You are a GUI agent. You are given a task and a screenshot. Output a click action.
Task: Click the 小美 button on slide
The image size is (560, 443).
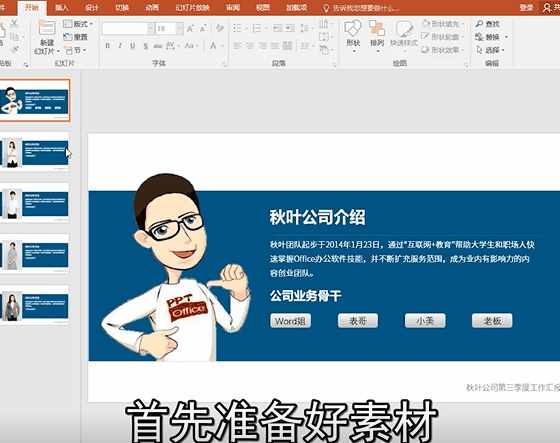tap(425, 321)
